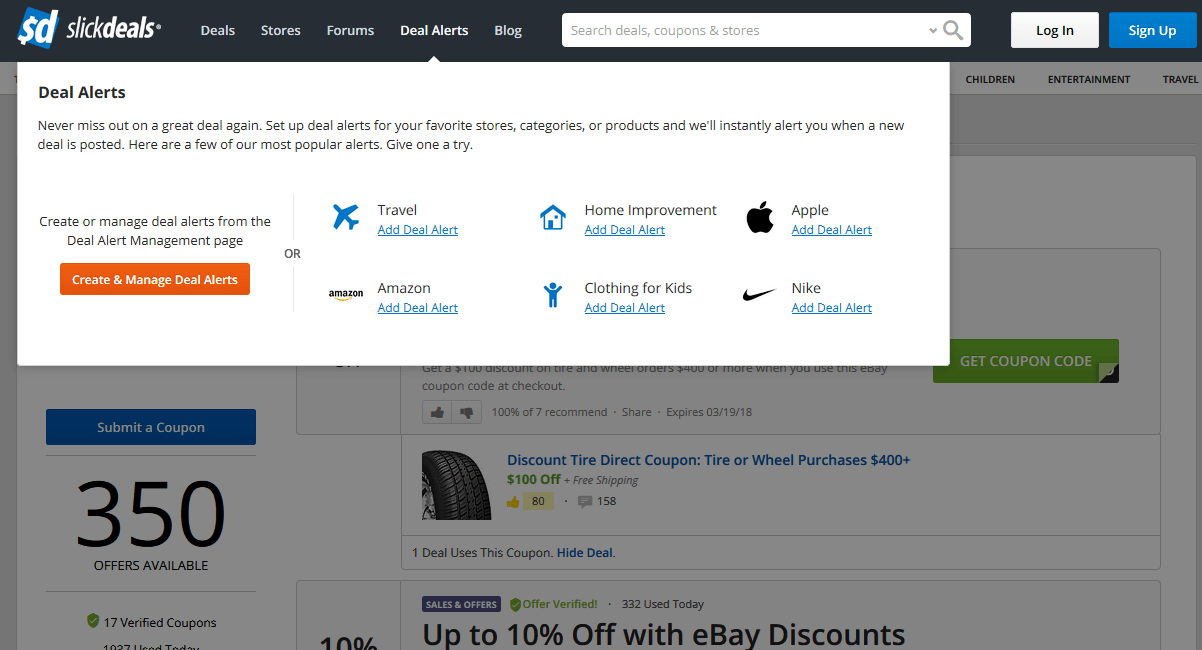Click the Travel airplane icon

pyautogui.click(x=346, y=216)
